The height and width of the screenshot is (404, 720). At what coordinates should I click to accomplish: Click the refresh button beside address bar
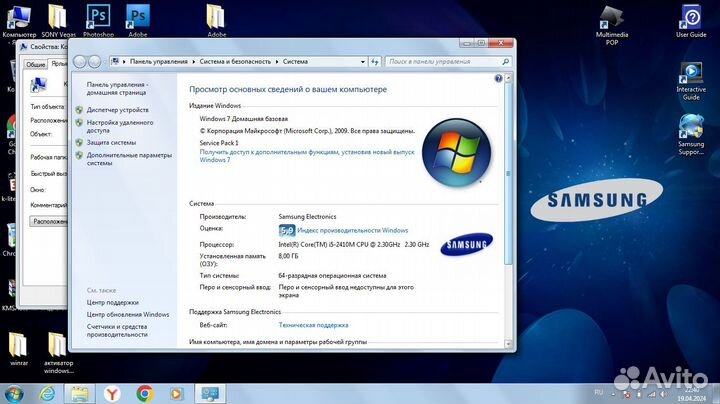point(375,62)
